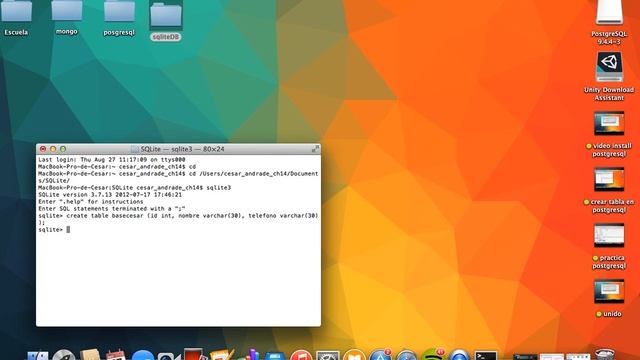Image resolution: width=640 pixels, height=360 pixels.
Task: Open Spotify green icon in the Dock
Action: [x=433, y=355]
